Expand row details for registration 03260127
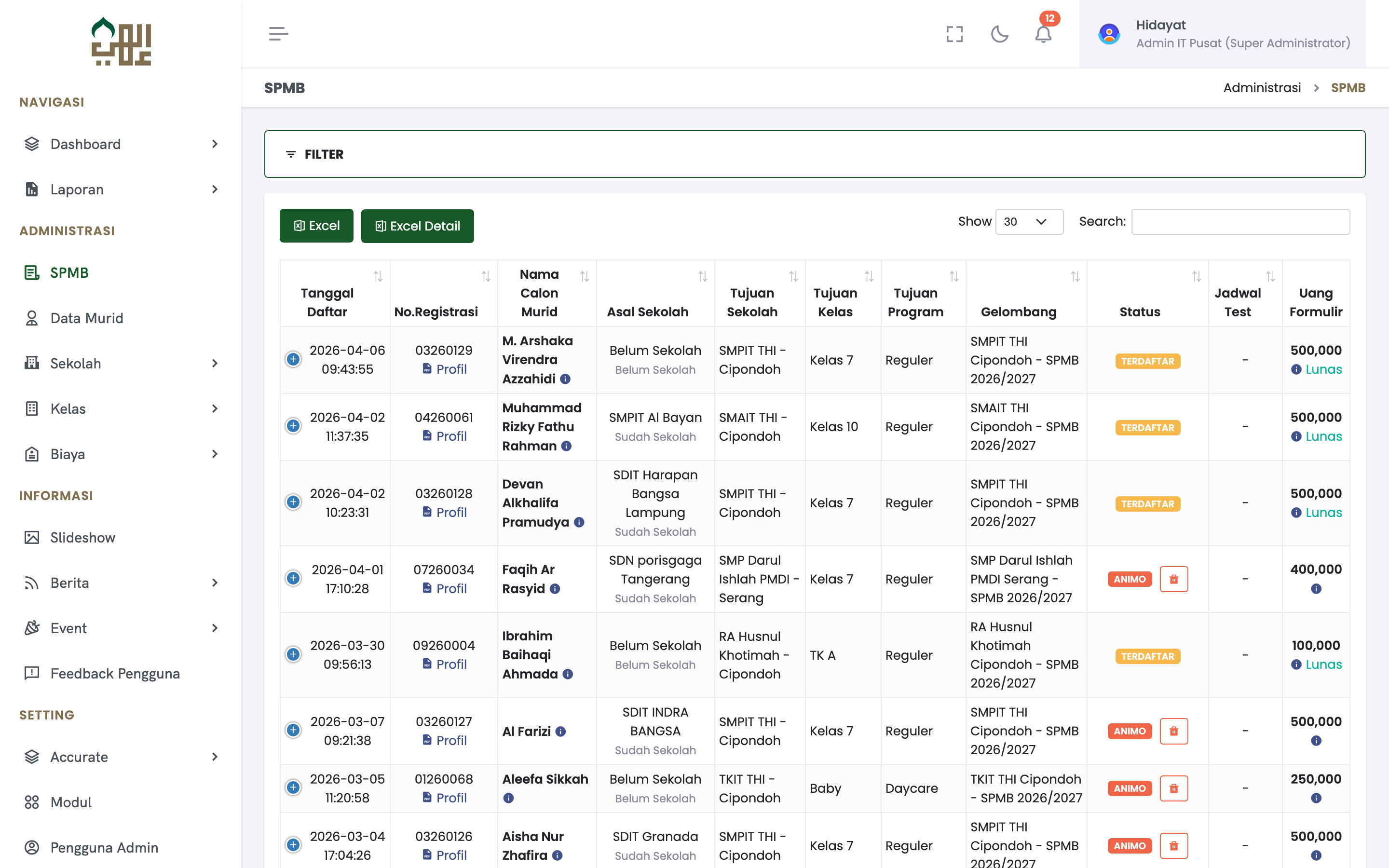1389x868 pixels. pyautogui.click(x=293, y=730)
